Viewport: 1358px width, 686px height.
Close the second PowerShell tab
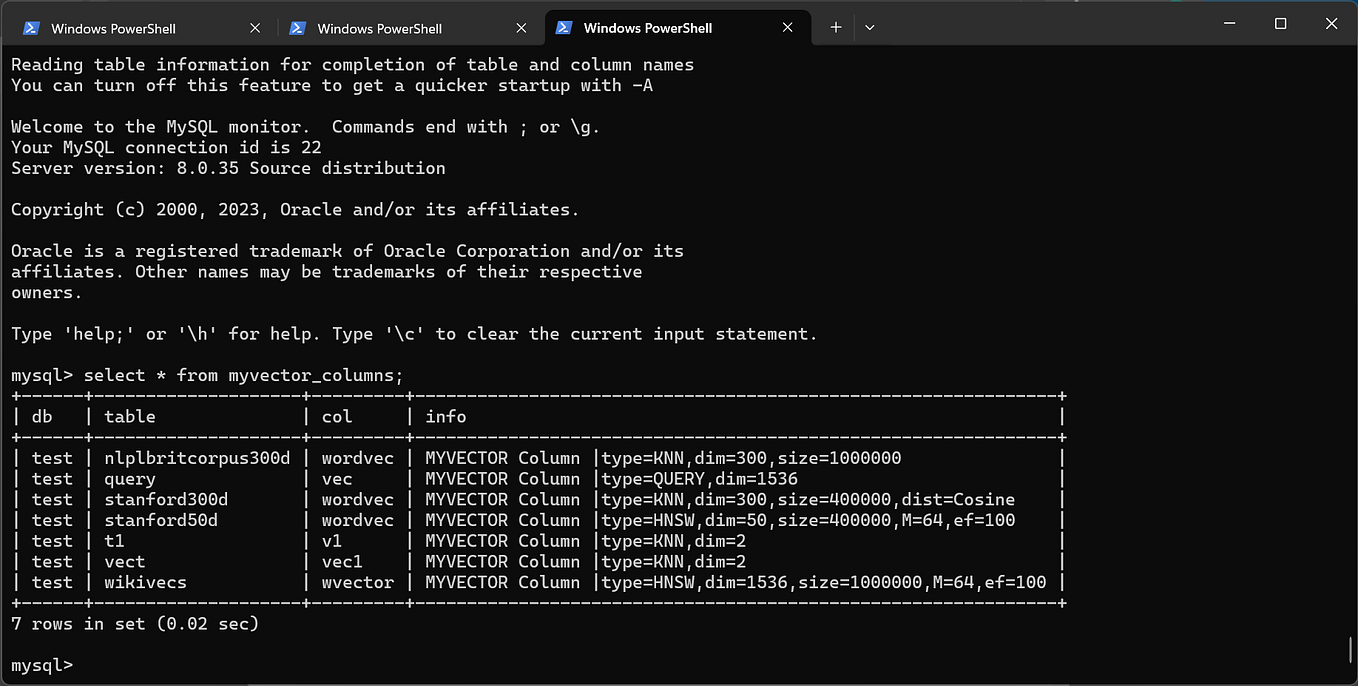click(x=521, y=28)
